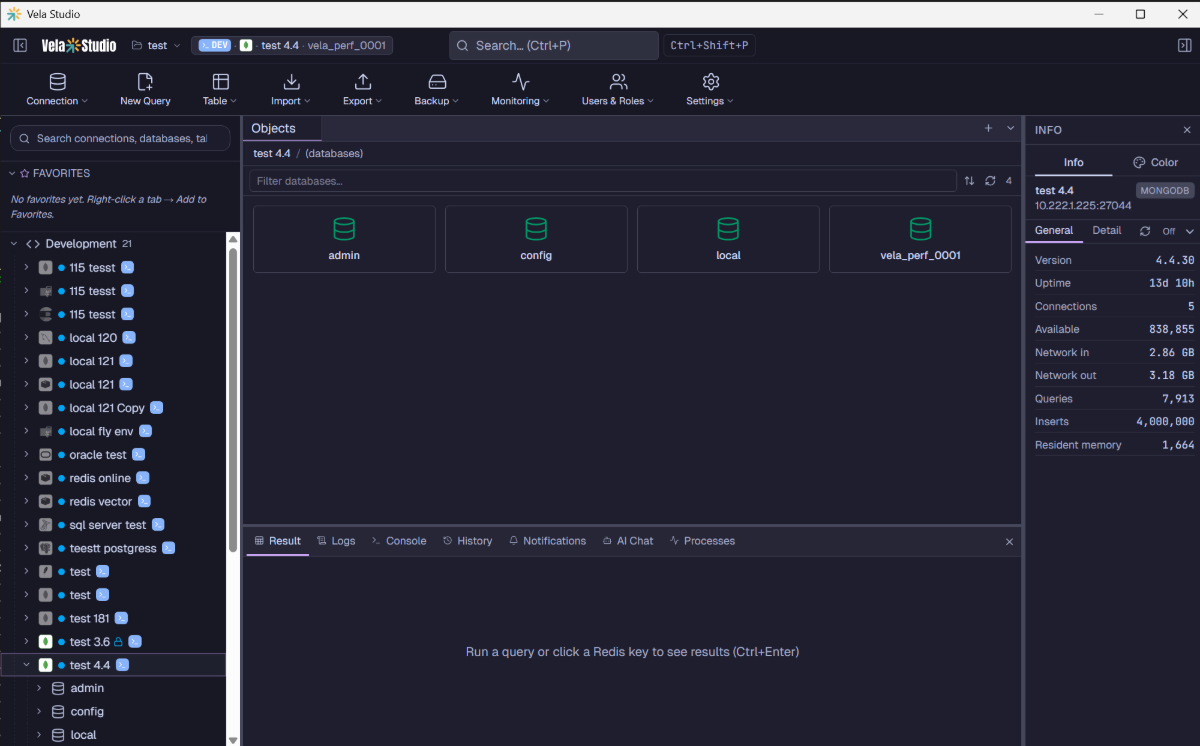Expand the redis online connection

(x=26, y=478)
